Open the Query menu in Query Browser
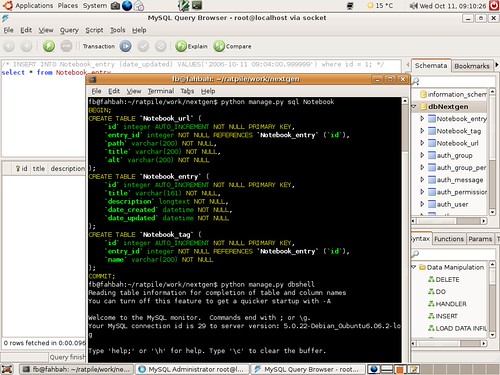The height and width of the screenshot is (375, 500). tap(69, 30)
